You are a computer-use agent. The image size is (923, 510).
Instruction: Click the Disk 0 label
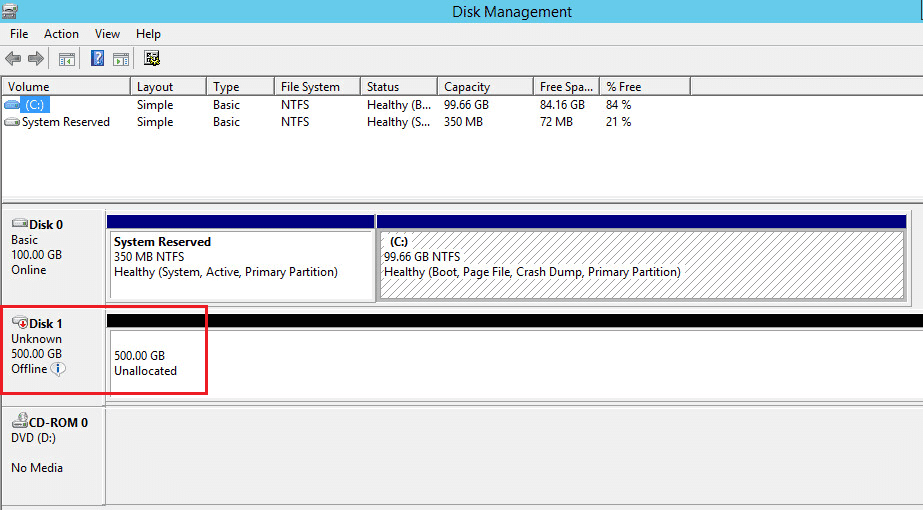[46, 224]
